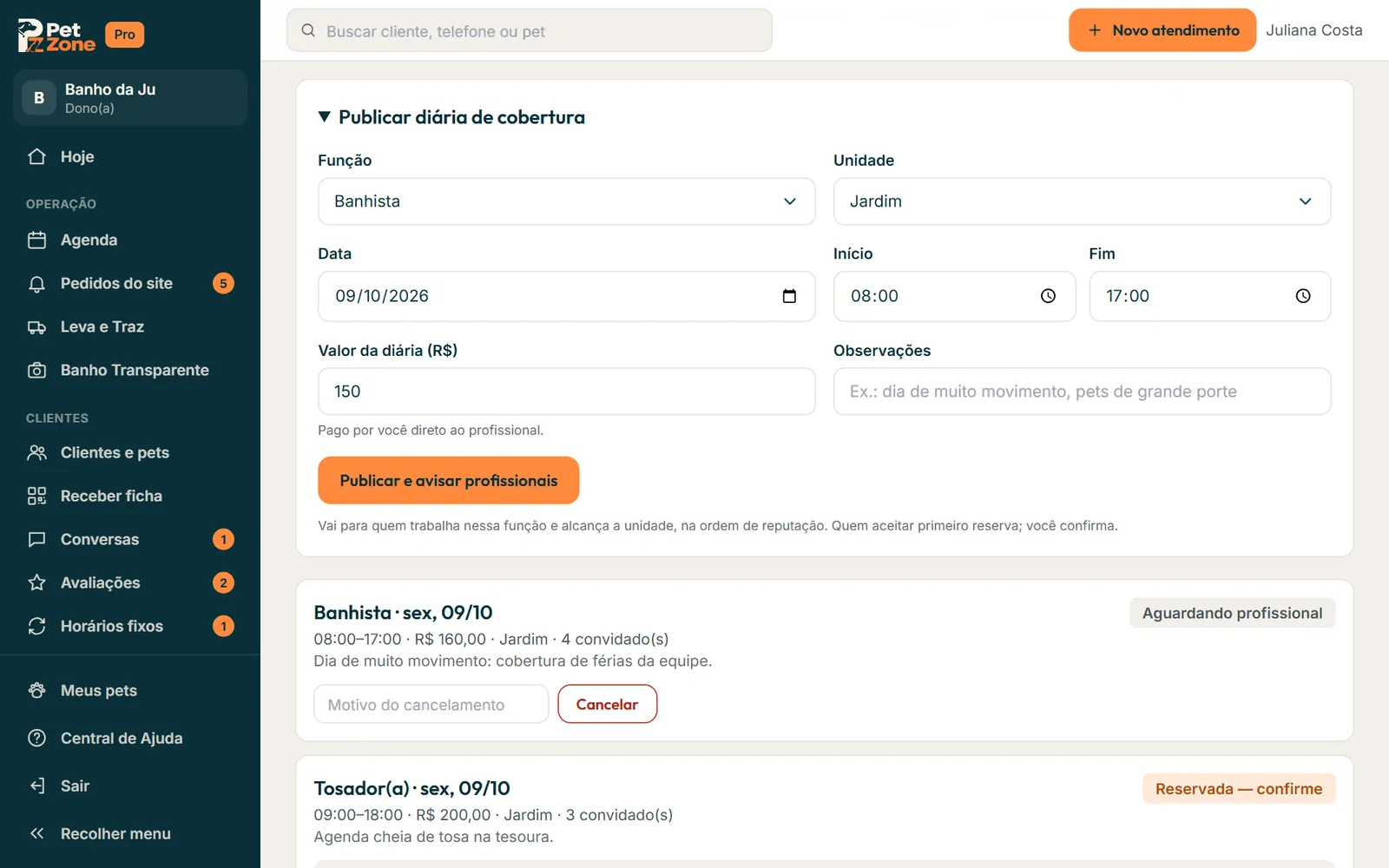Click the Leva e Traz truck icon

tap(36, 326)
